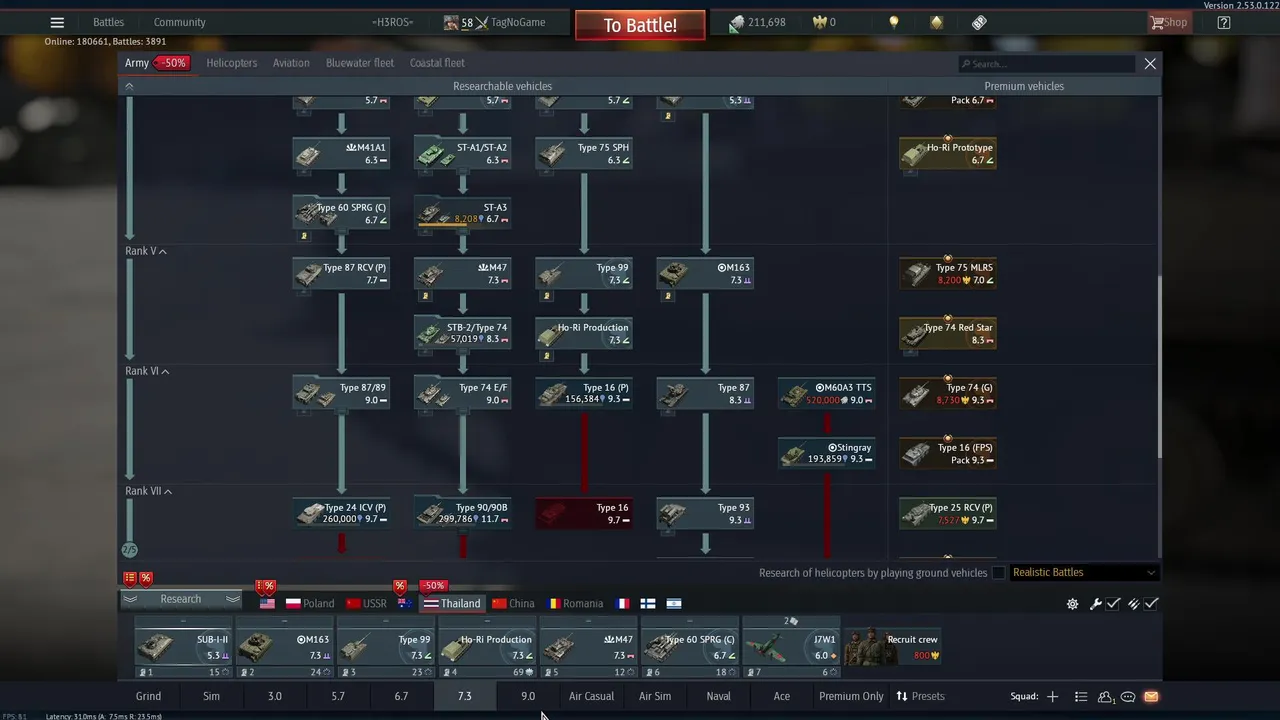Screen dimensions: 1280x720
Task: Click the H3ROS squadron tag
Action: pyautogui.click(x=392, y=23)
